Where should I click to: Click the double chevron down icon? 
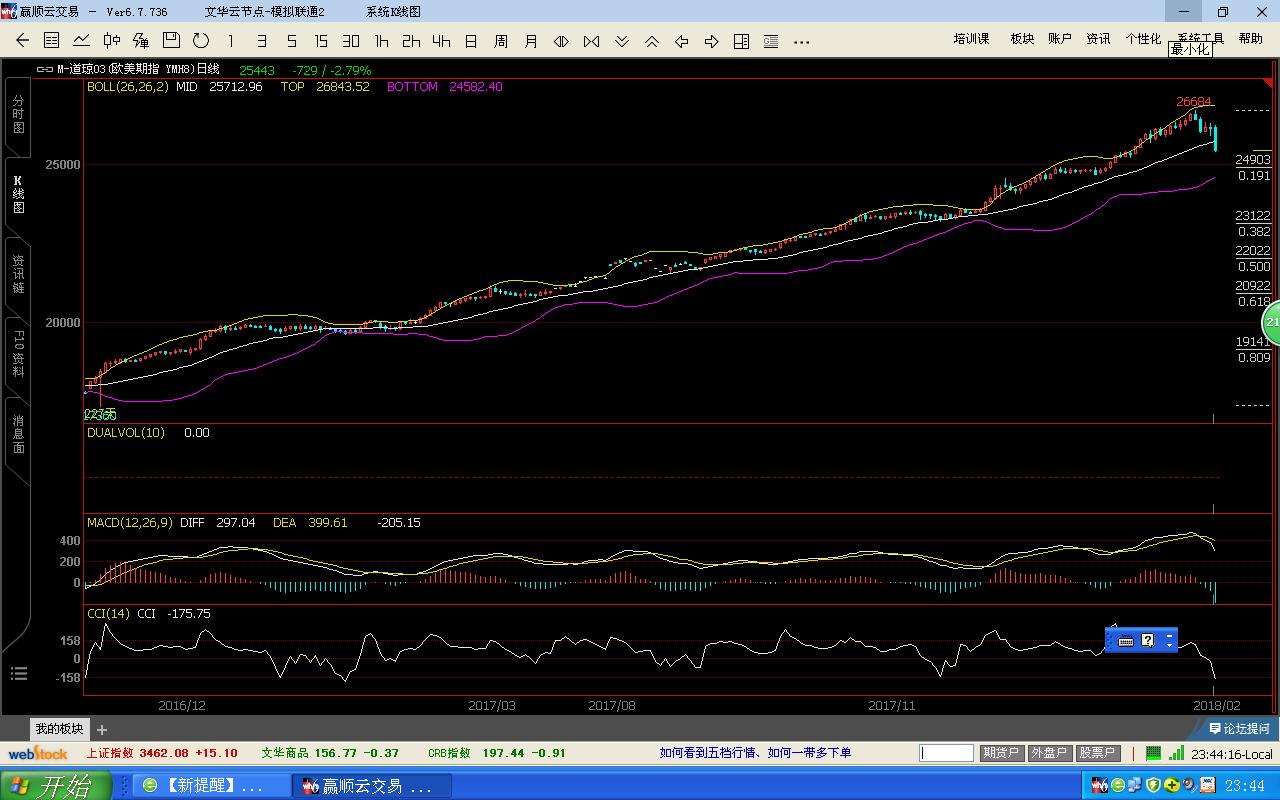621,41
